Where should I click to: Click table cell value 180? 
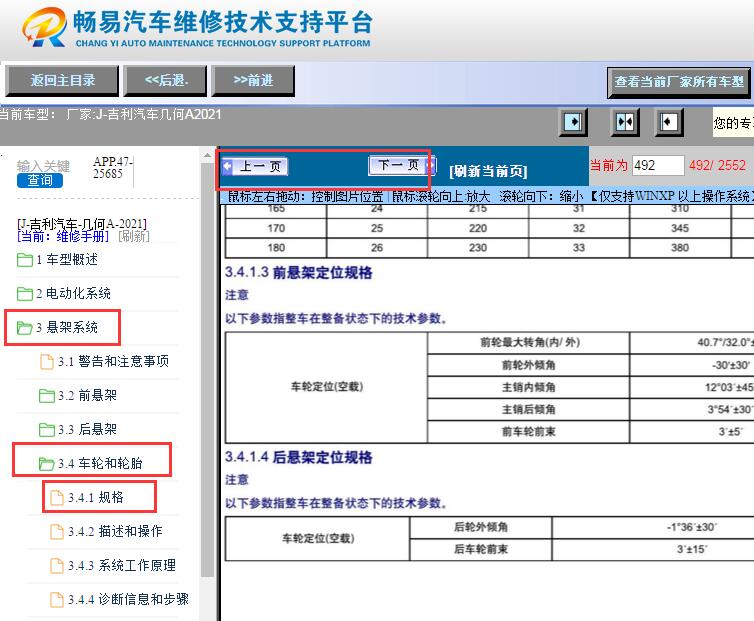pos(276,248)
